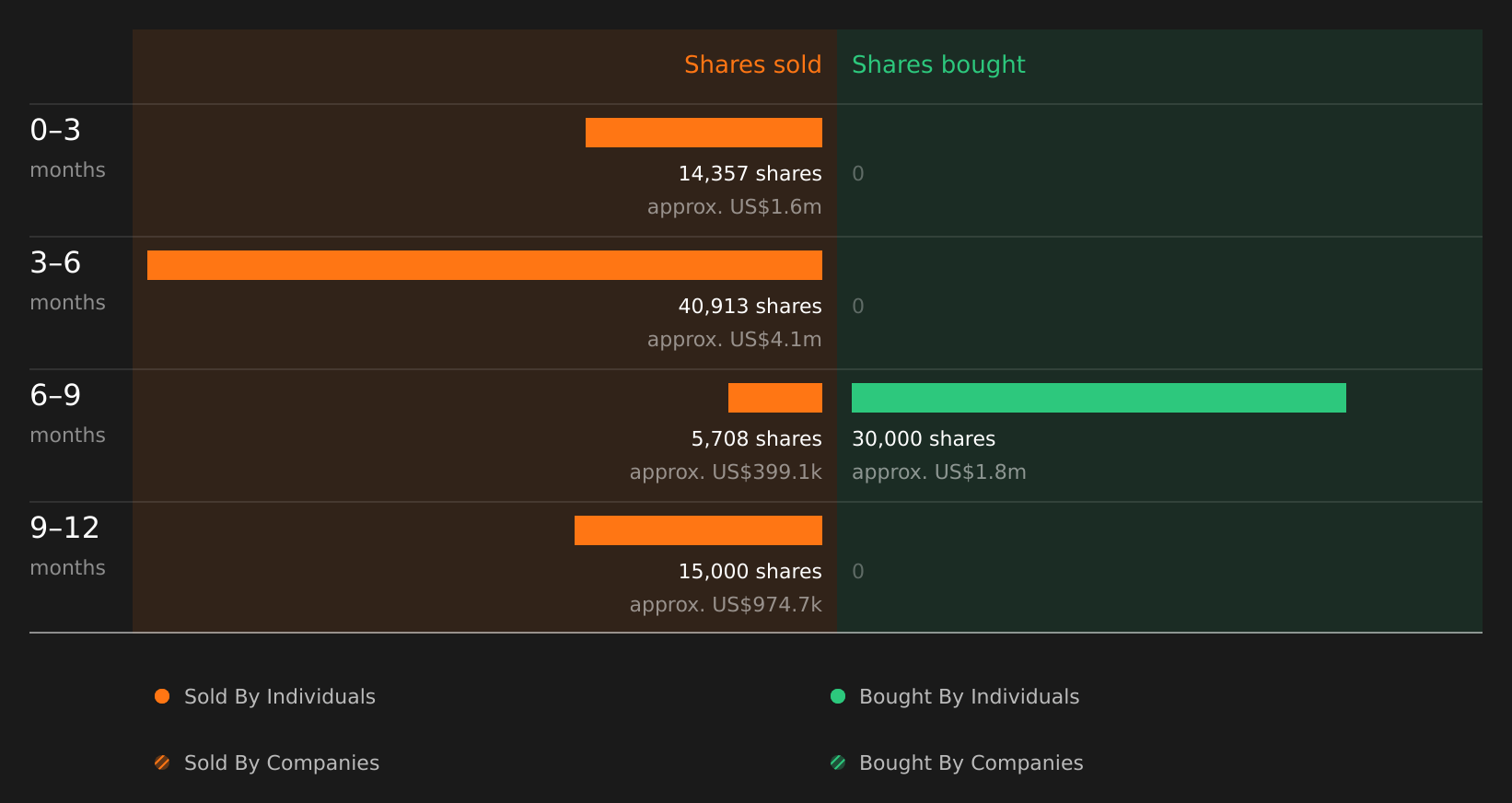
Task: Click the approx. US$4.1m value
Action: tap(735, 340)
